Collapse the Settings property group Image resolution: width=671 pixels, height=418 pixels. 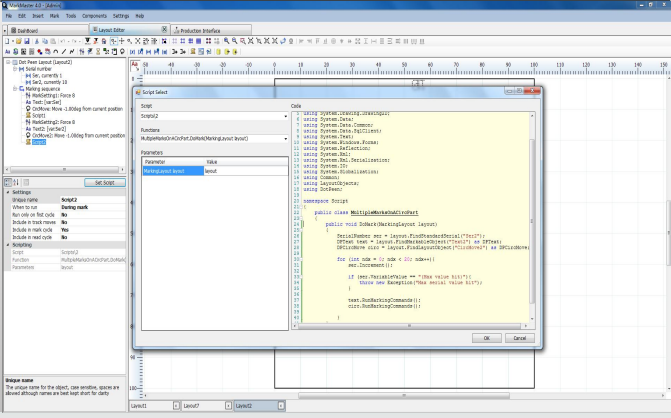coord(8,192)
